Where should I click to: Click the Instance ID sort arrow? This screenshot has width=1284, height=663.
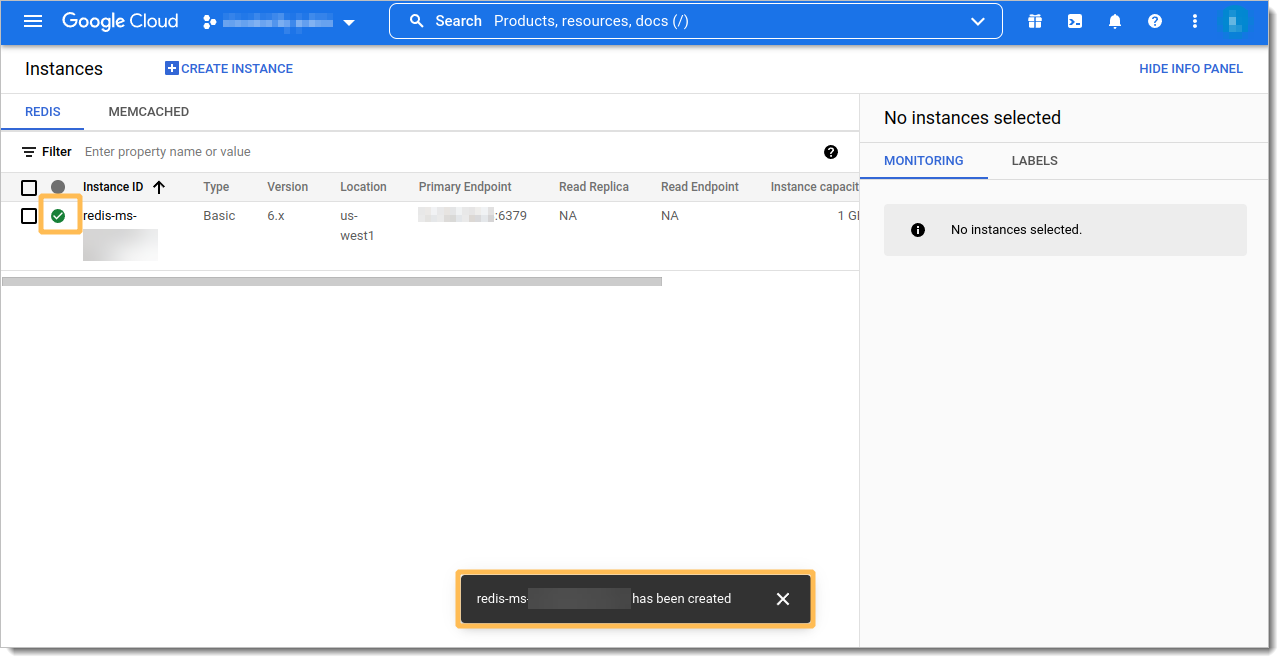pyautogui.click(x=159, y=187)
